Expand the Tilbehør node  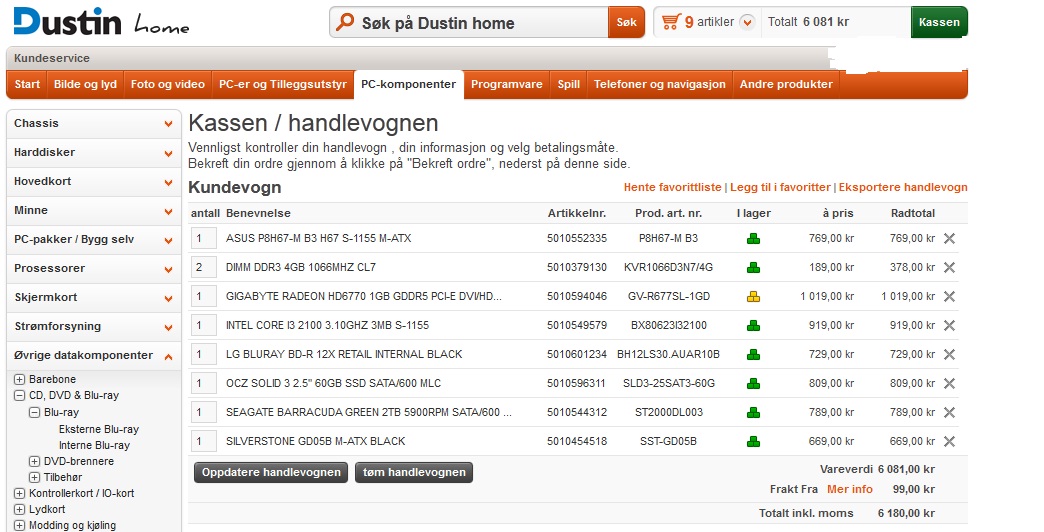[35, 477]
